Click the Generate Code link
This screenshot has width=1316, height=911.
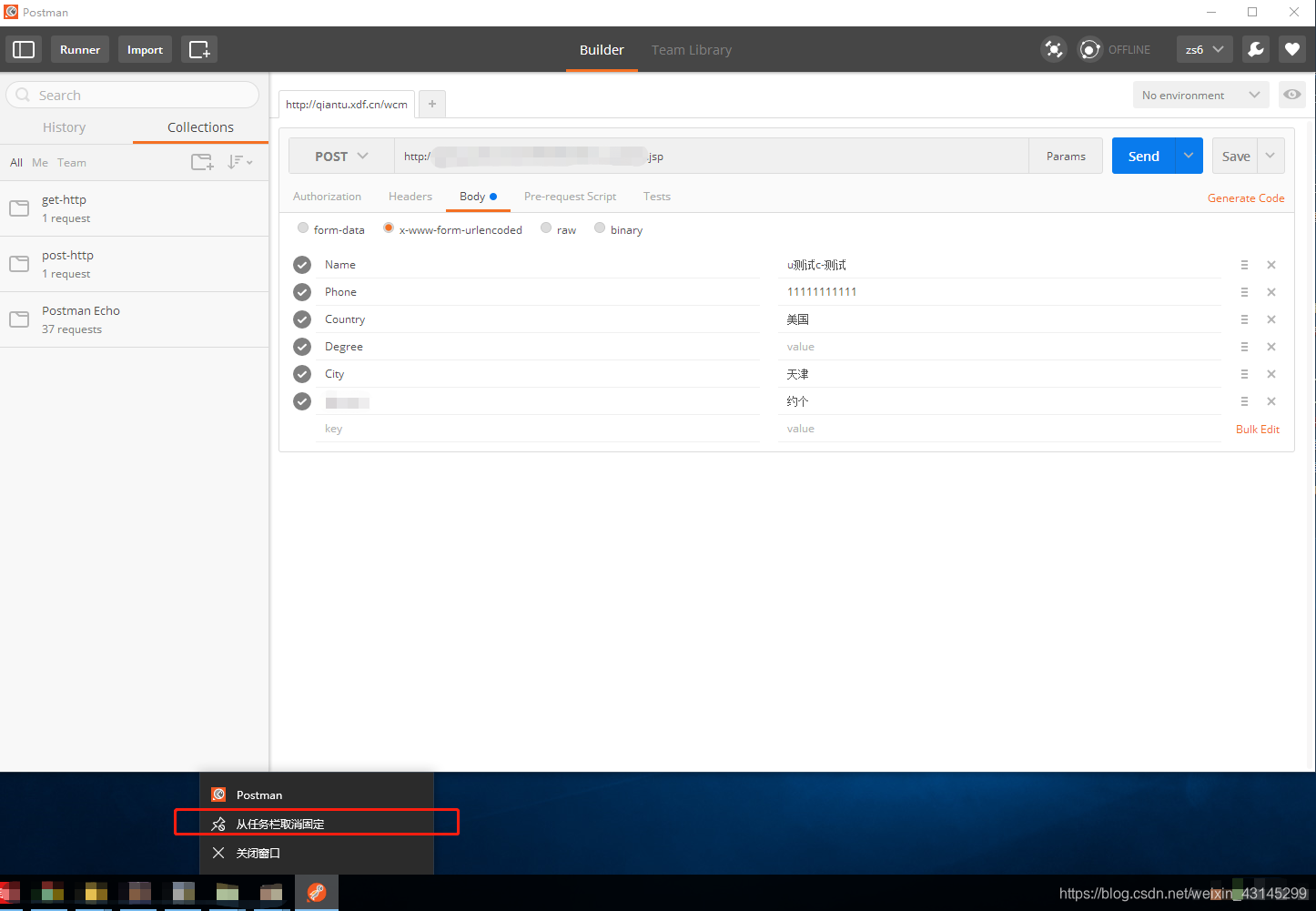coord(1246,197)
